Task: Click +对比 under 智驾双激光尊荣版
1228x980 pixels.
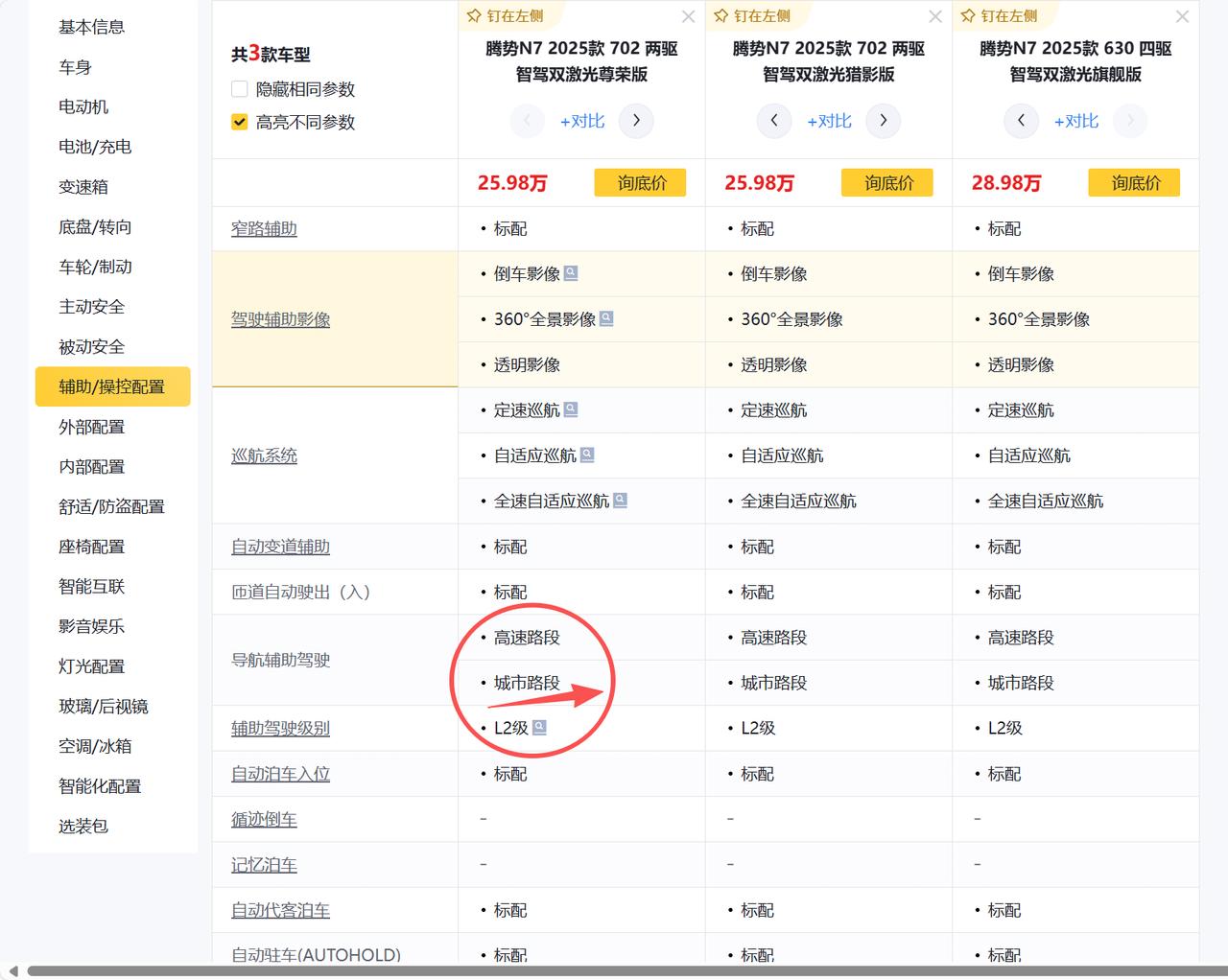Action: pos(582,121)
